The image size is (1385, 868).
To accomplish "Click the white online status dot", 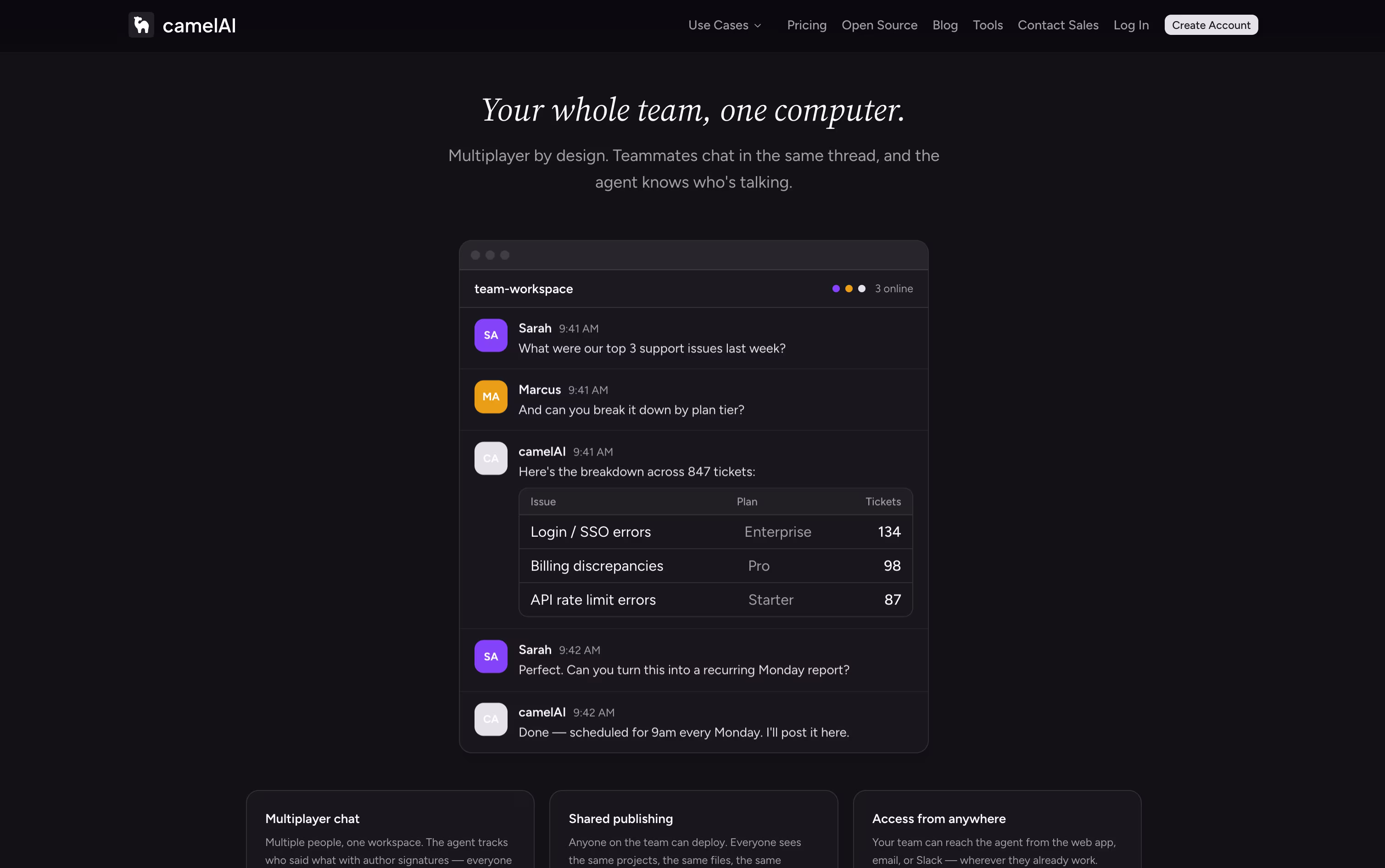I will [861, 289].
